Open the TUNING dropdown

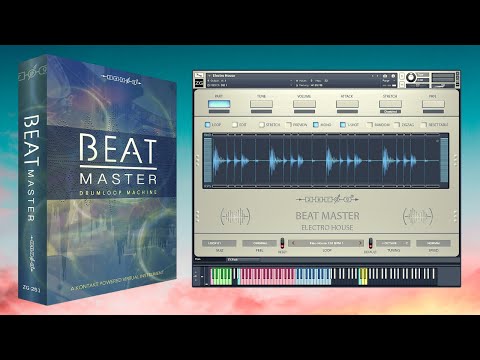point(393,243)
